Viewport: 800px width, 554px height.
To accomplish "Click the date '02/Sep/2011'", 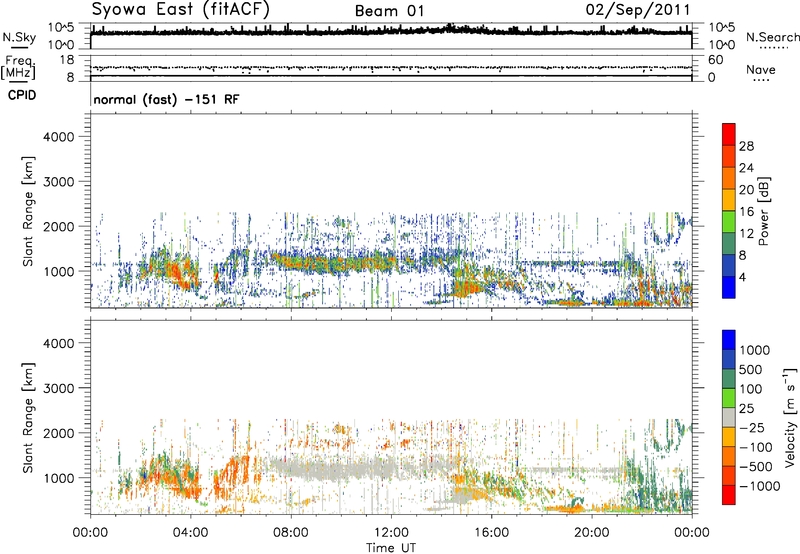I will click(638, 10).
